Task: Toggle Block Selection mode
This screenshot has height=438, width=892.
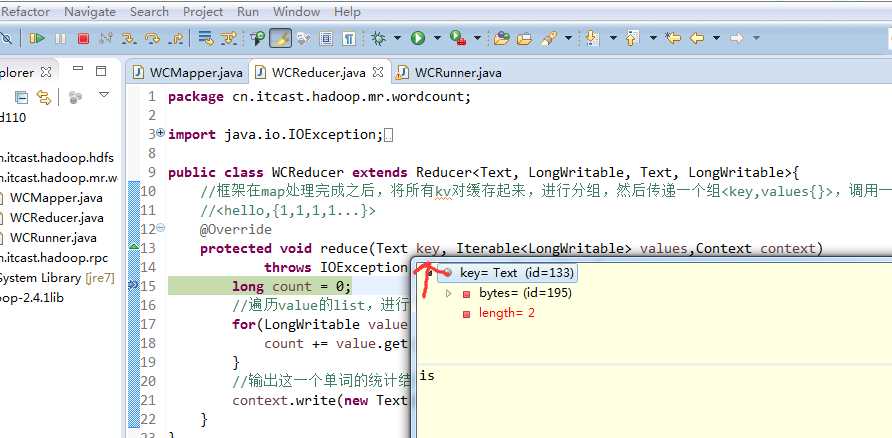Action: [327, 39]
